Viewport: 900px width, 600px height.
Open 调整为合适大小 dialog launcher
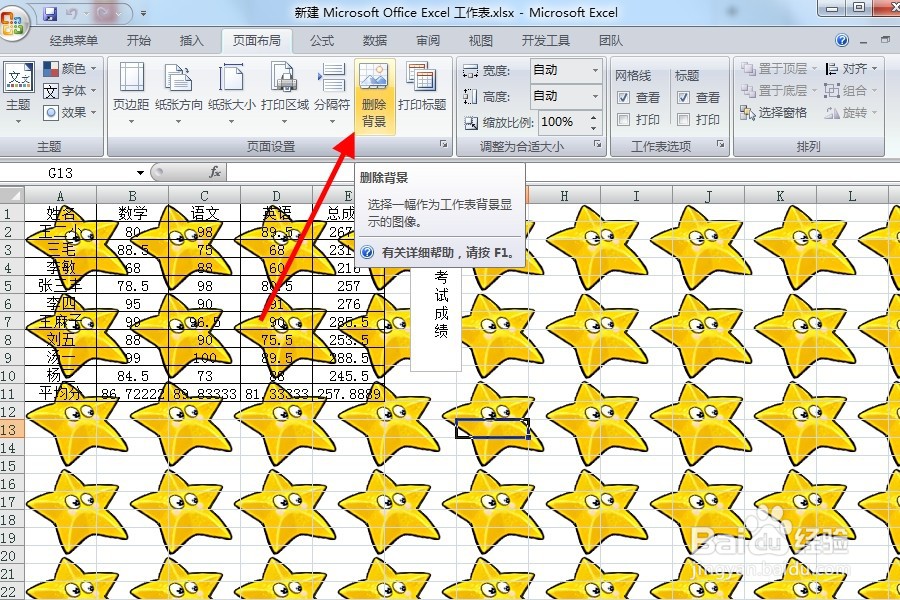pos(598,144)
